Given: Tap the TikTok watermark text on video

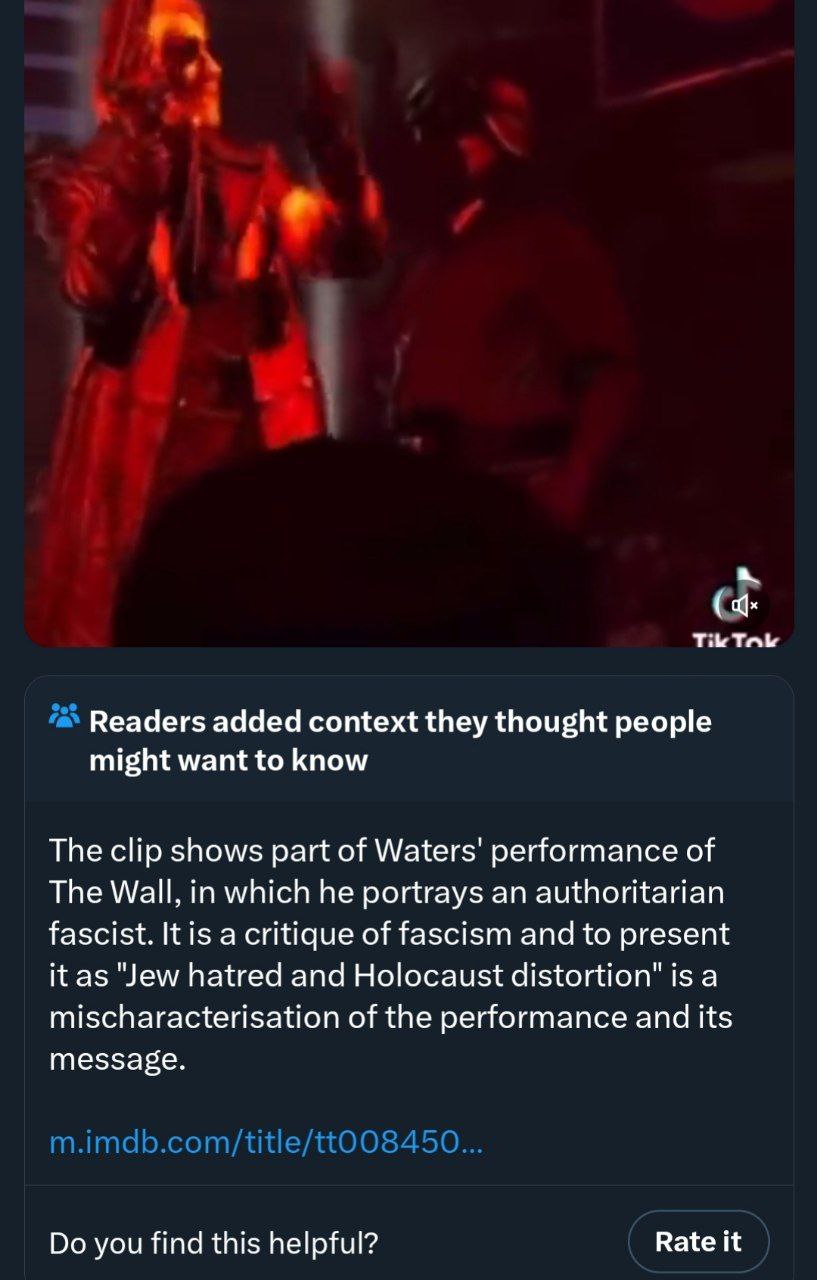Looking at the screenshot, I should pos(734,638).
